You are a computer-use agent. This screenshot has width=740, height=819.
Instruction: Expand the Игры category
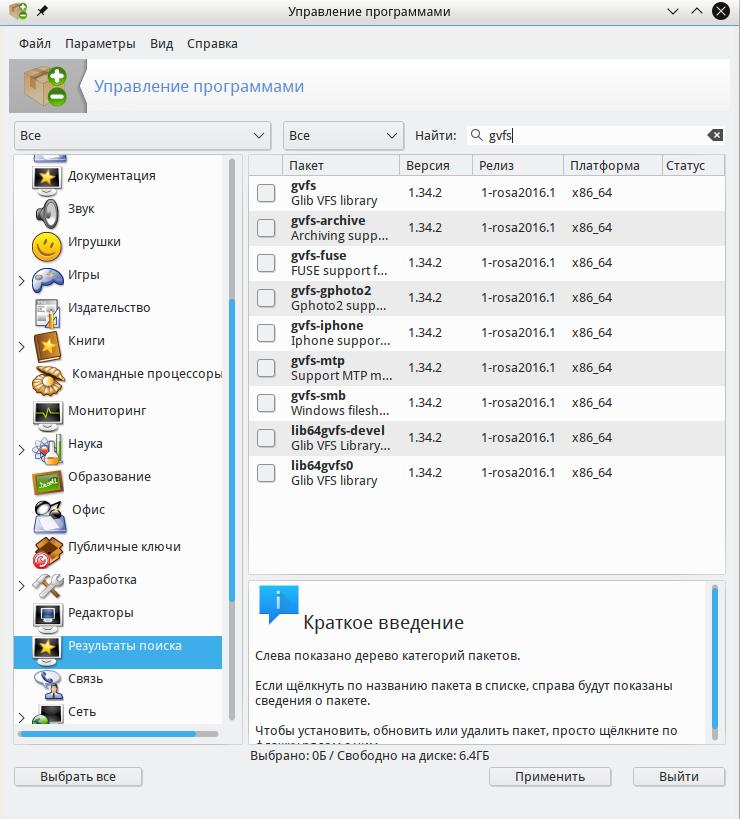21,281
